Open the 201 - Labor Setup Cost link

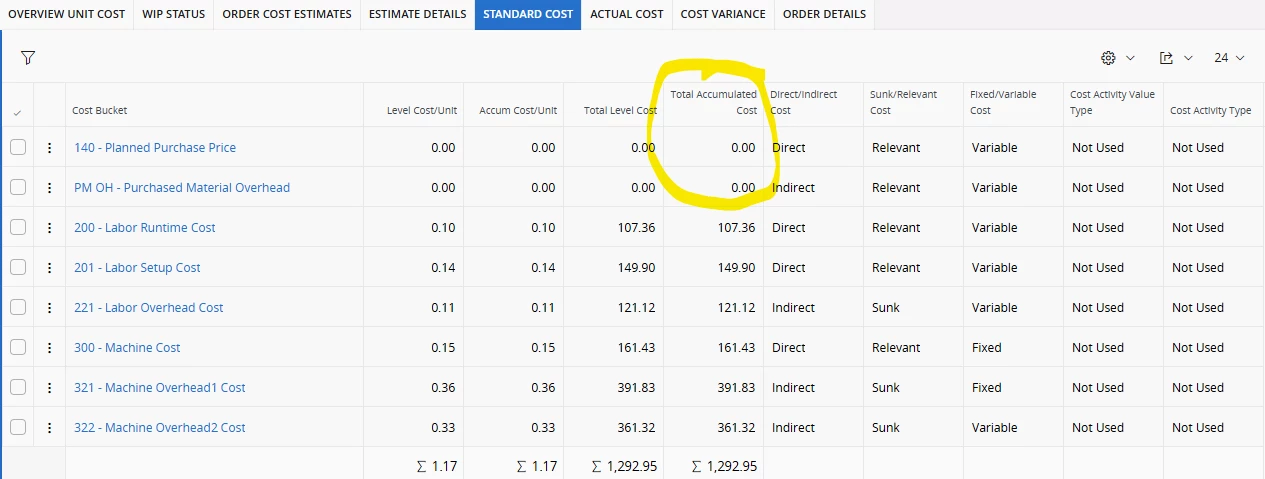pyautogui.click(x=137, y=268)
